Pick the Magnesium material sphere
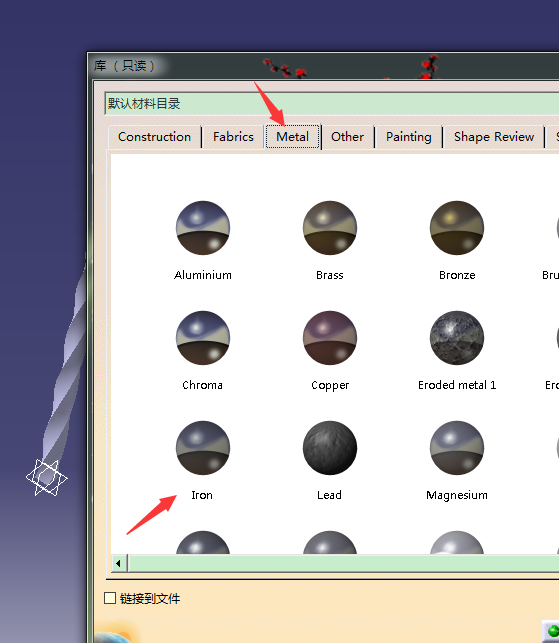The image size is (559, 643). (x=457, y=447)
